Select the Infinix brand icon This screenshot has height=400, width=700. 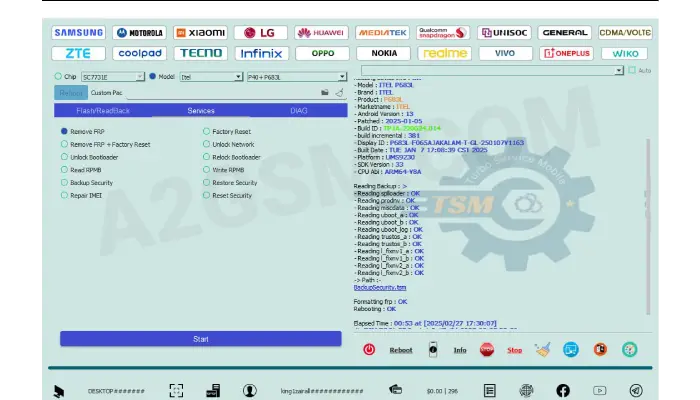[262, 53]
